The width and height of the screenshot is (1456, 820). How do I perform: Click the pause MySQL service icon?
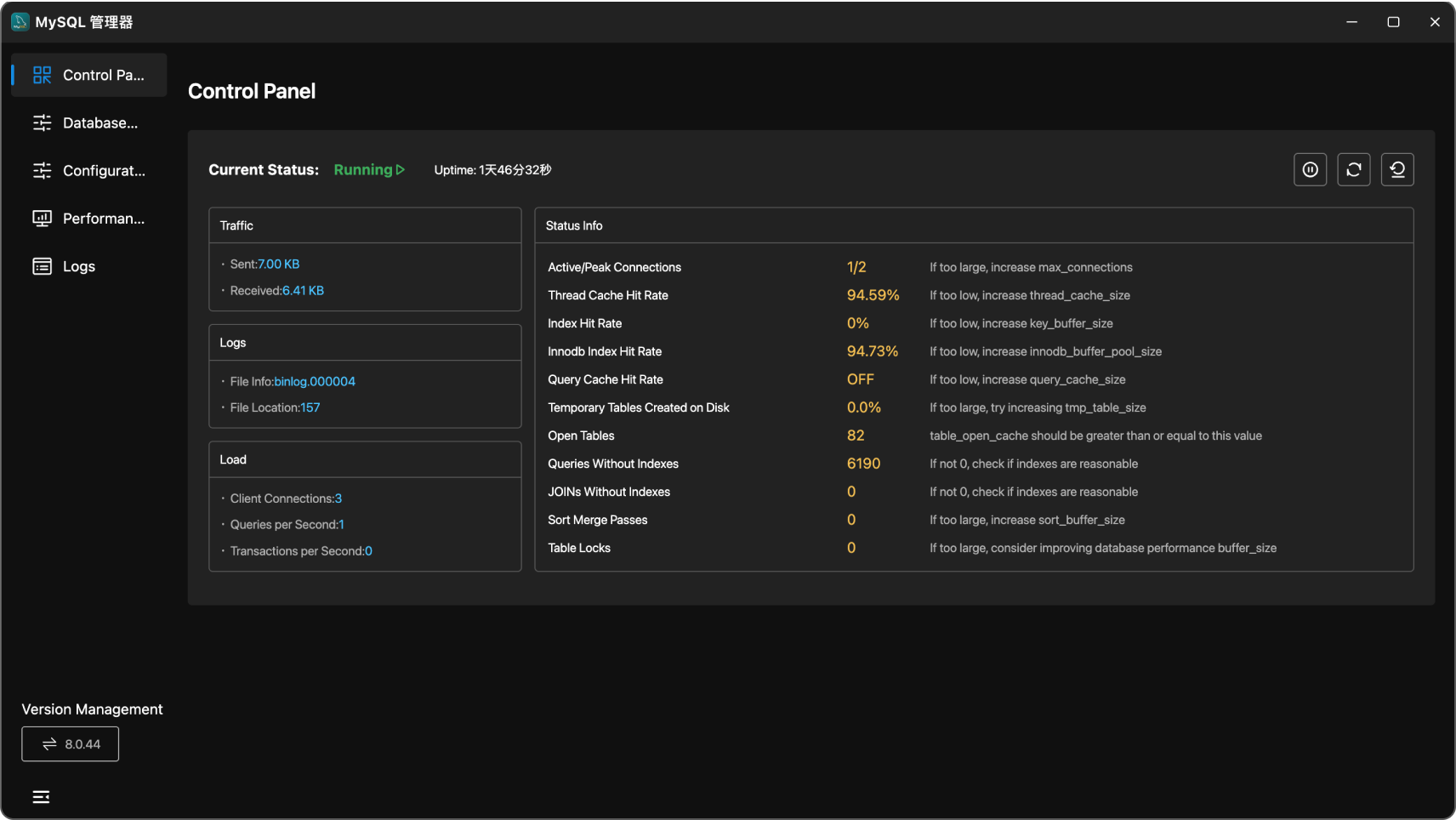point(1310,169)
